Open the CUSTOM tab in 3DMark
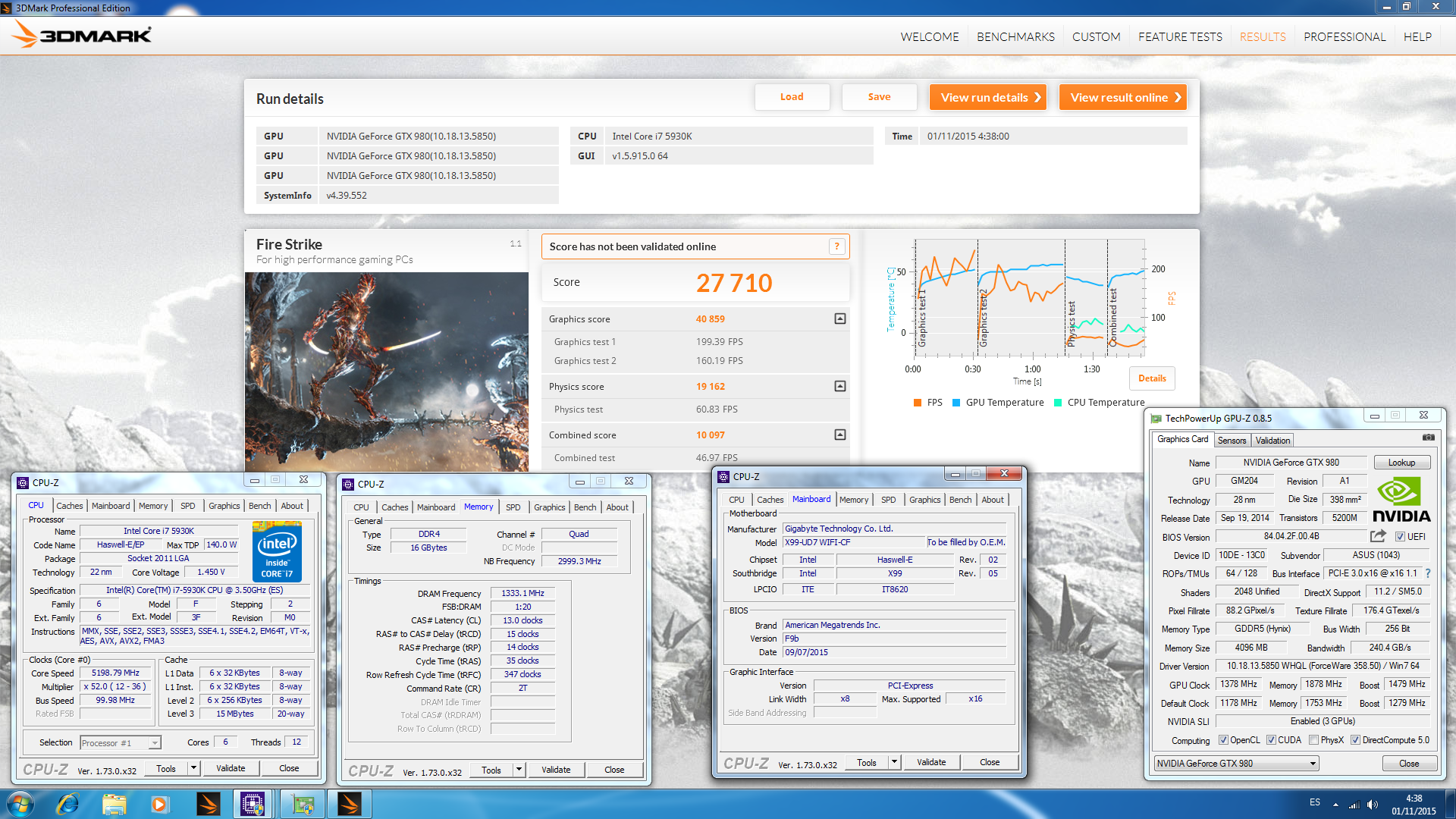Viewport: 1456px width, 819px height. [x=1096, y=36]
